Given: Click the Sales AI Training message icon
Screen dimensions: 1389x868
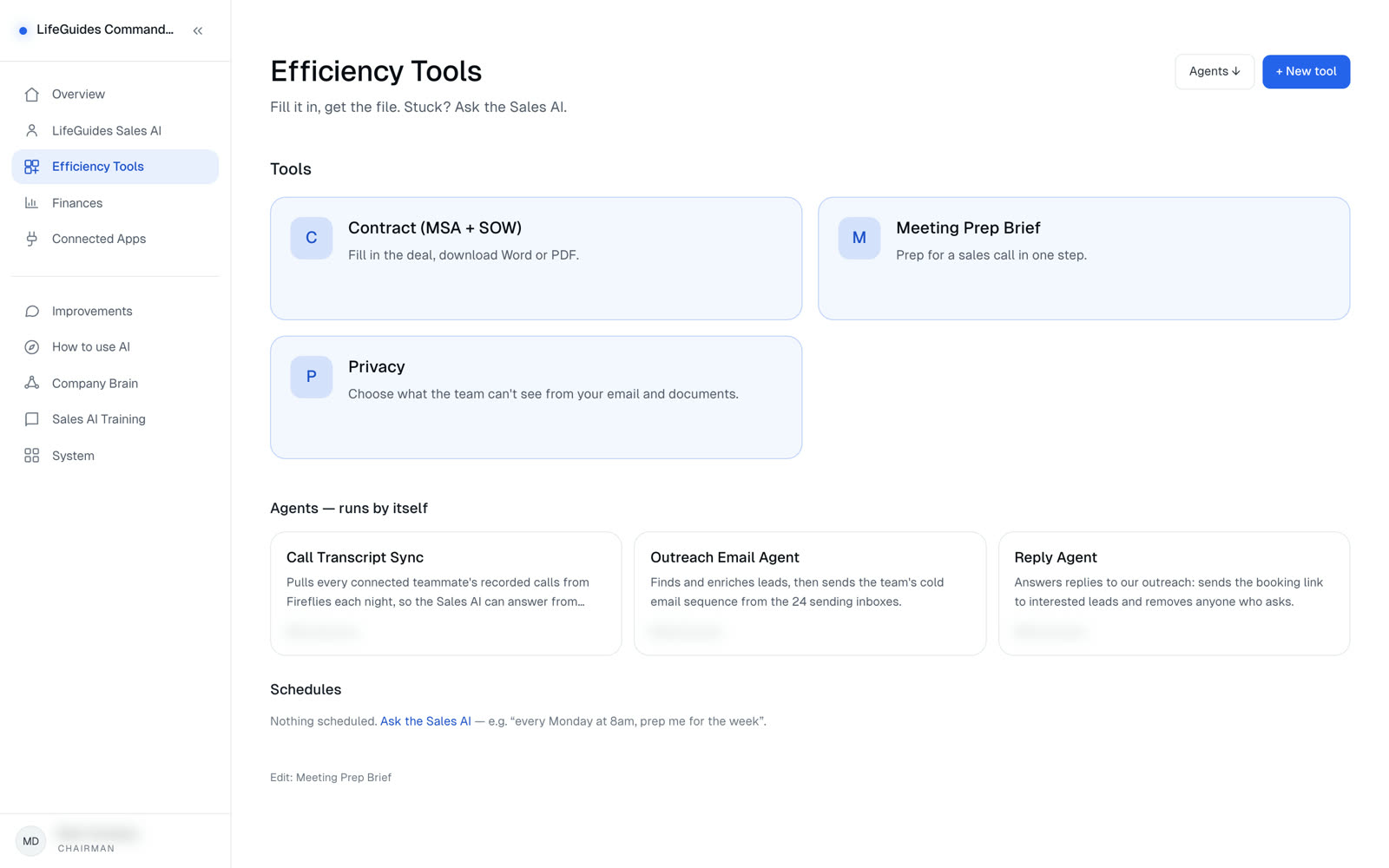Looking at the screenshot, I should pos(32,419).
